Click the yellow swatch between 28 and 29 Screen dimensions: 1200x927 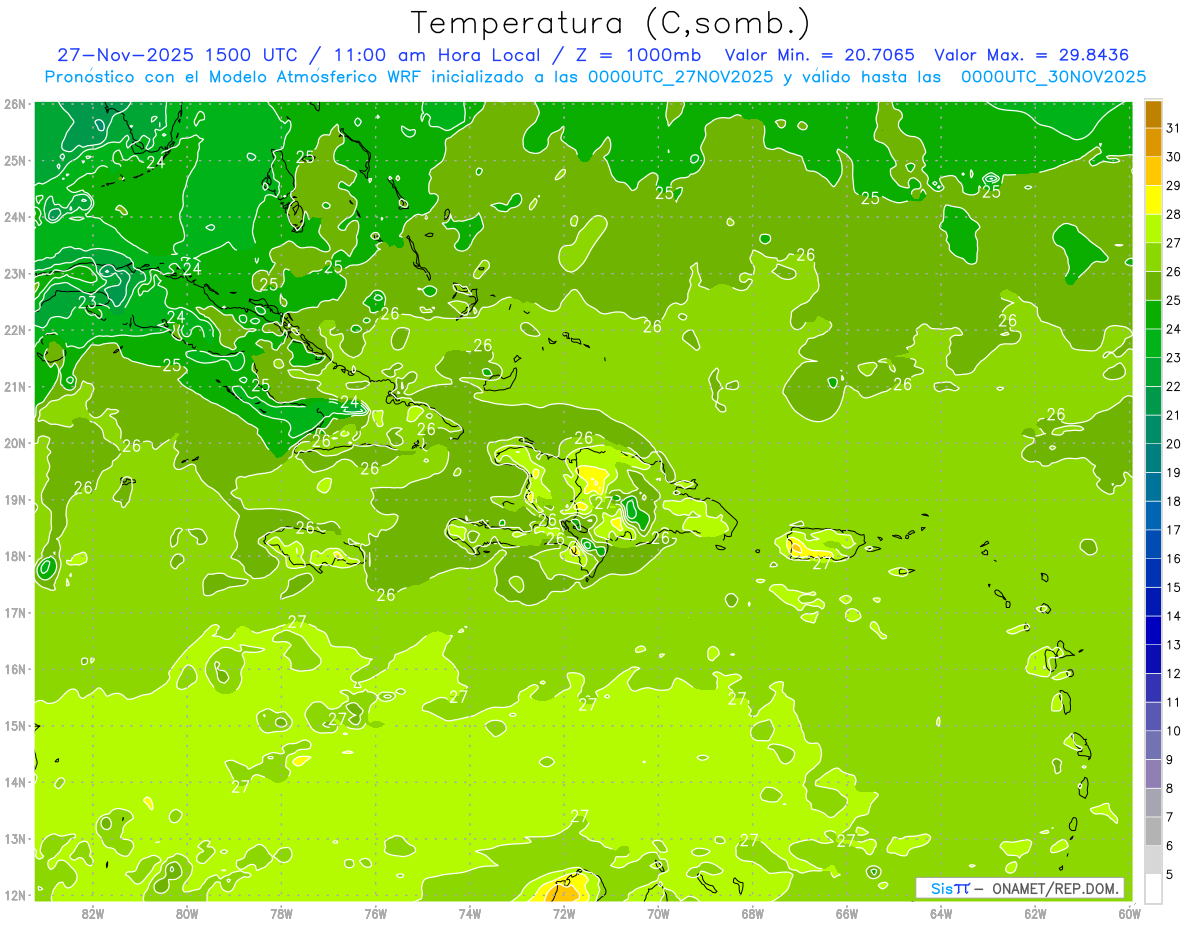[x=1154, y=199]
